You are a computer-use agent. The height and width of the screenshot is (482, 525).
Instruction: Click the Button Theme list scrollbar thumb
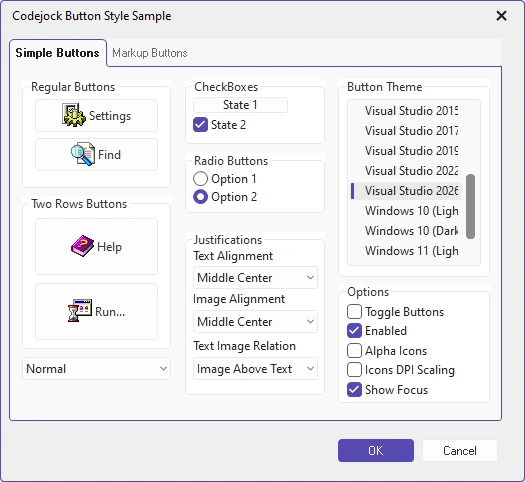point(470,206)
